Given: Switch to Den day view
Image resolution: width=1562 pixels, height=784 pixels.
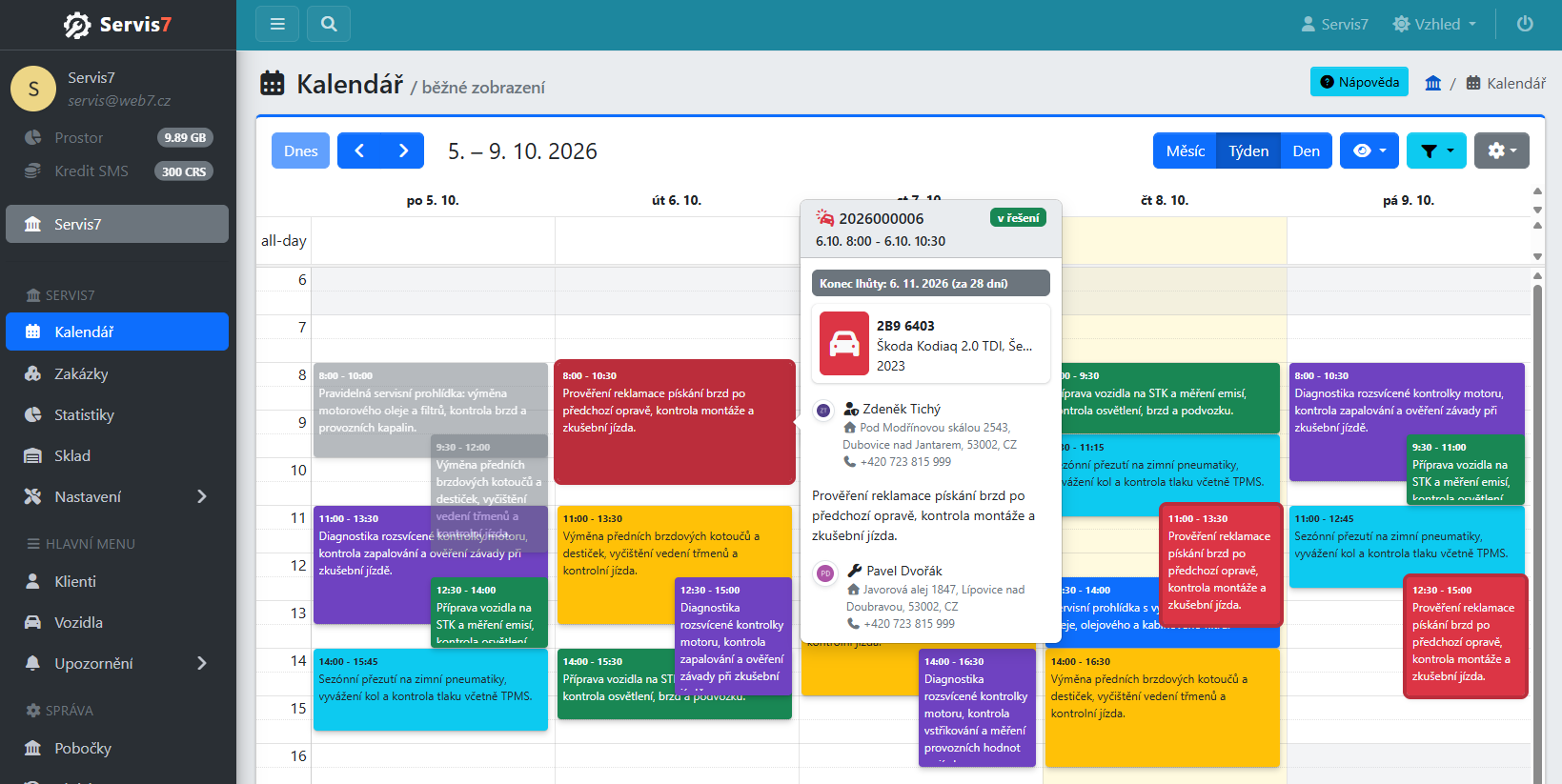Looking at the screenshot, I should 1306,151.
